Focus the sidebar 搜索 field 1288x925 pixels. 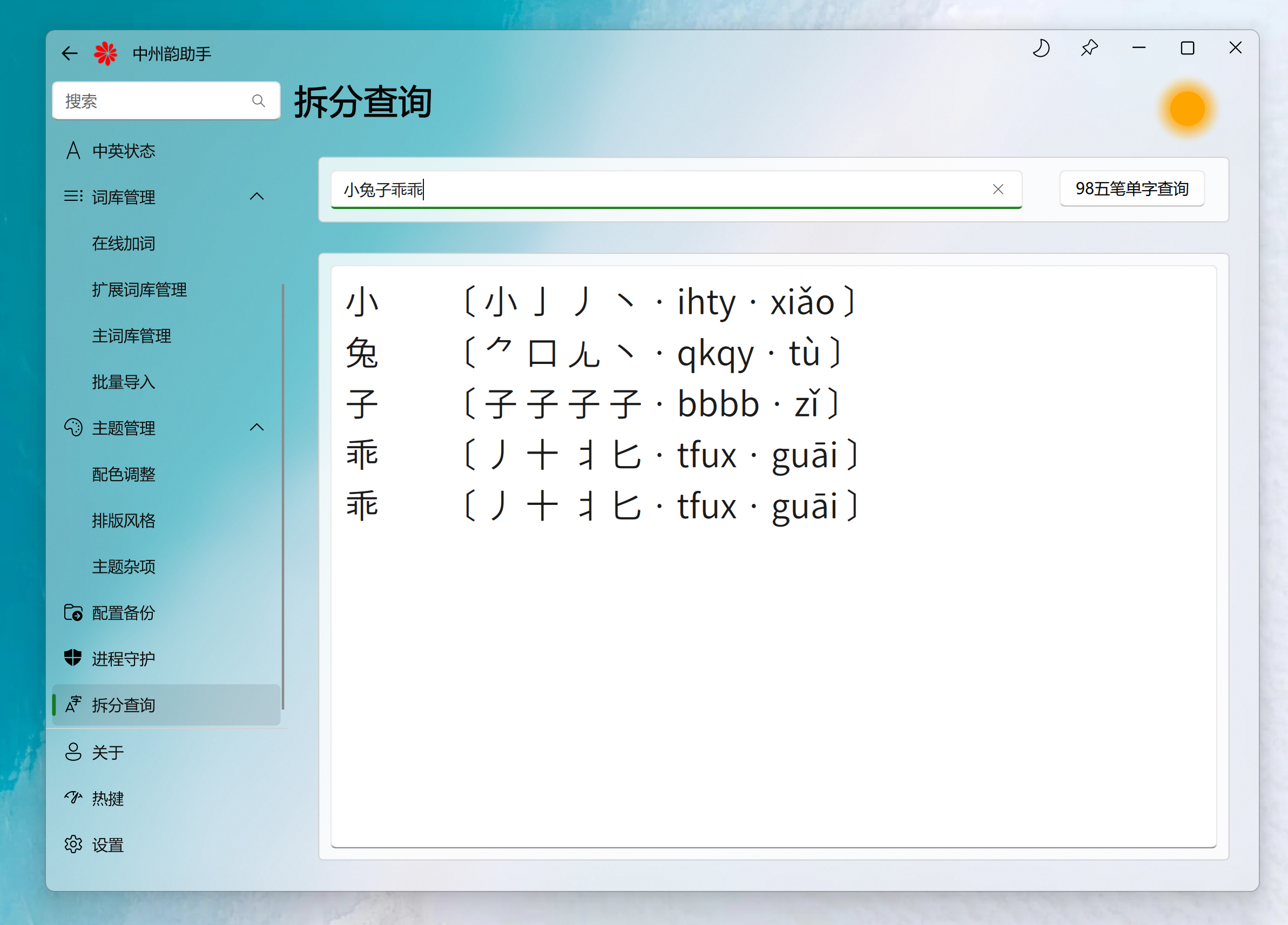coord(153,101)
